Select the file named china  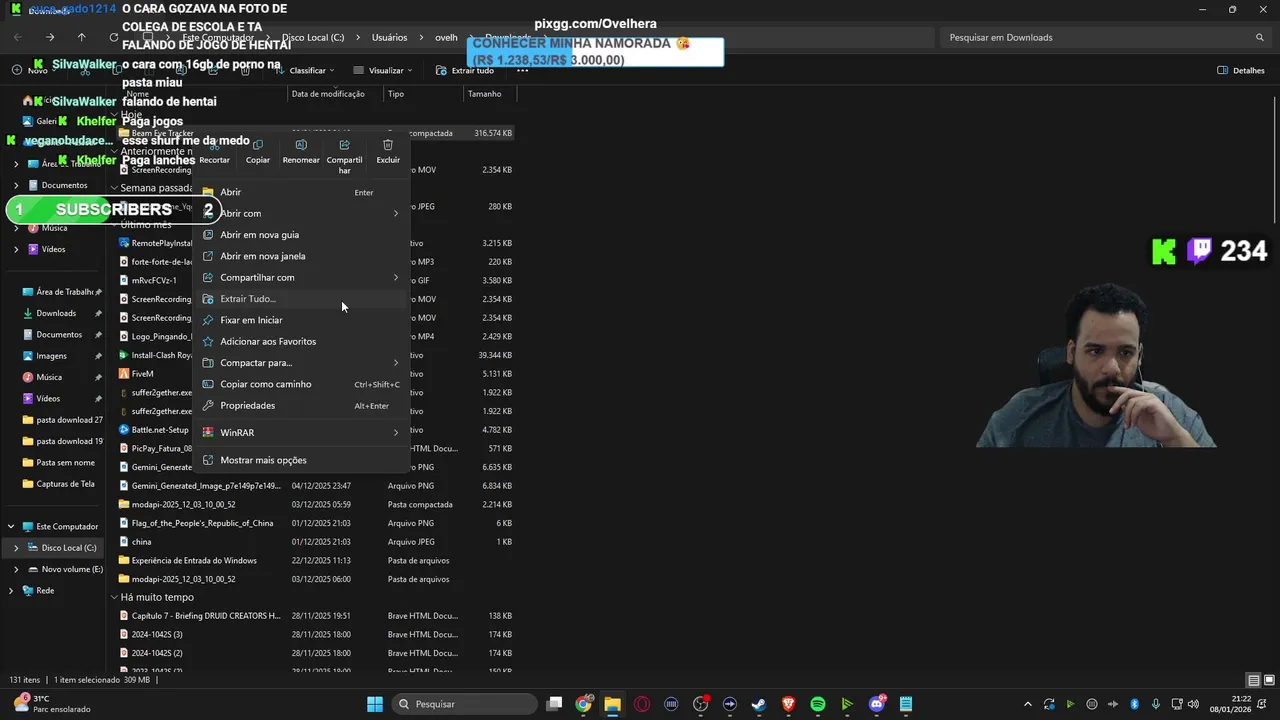pyautogui.click(x=141, y=542)
